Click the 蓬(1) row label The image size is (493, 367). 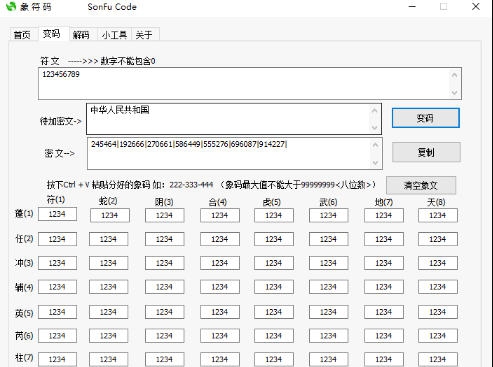(24, 213)
